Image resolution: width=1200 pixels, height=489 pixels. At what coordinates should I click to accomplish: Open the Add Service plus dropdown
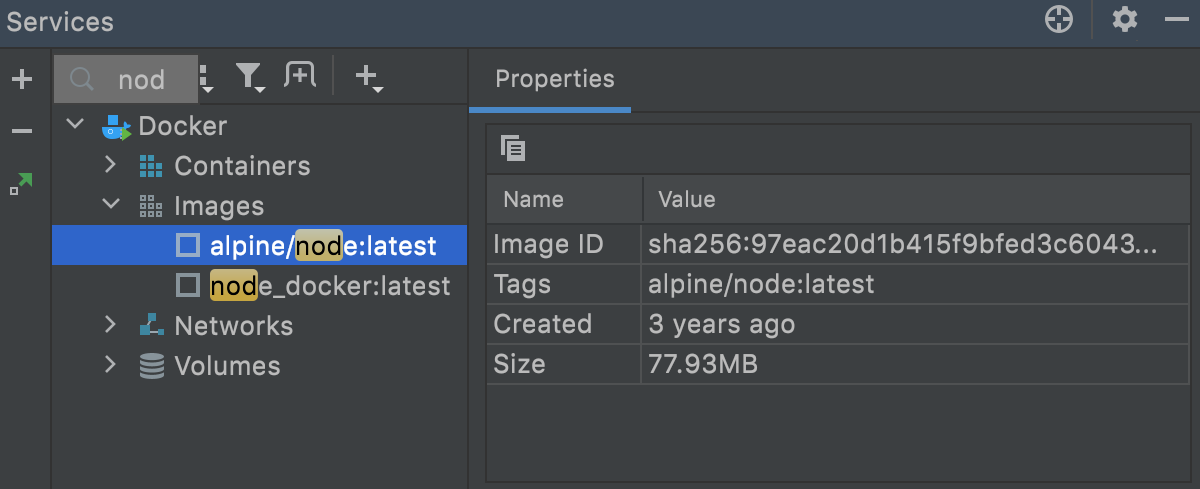coord(370,78)
